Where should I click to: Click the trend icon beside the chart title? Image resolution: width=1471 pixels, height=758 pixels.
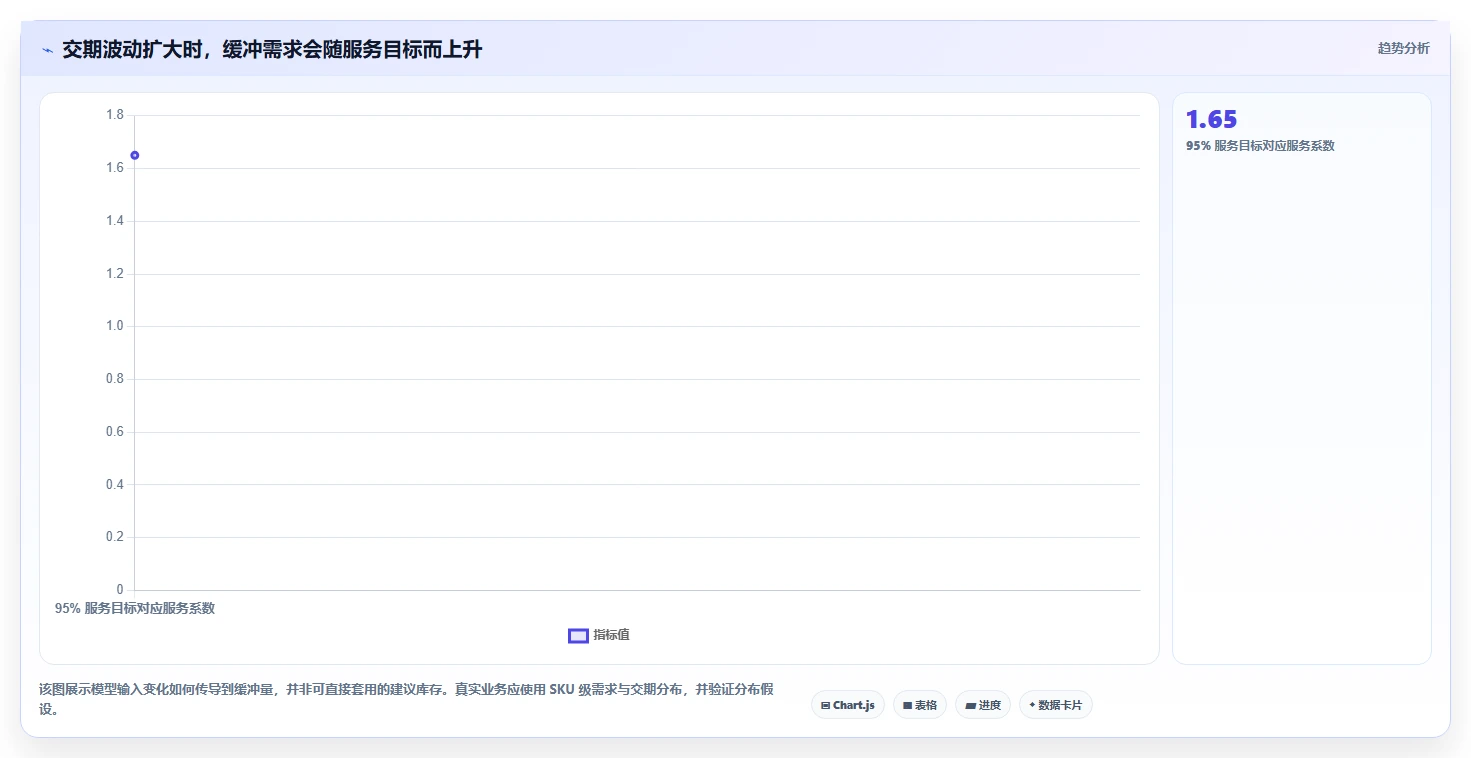coord(47,50)
